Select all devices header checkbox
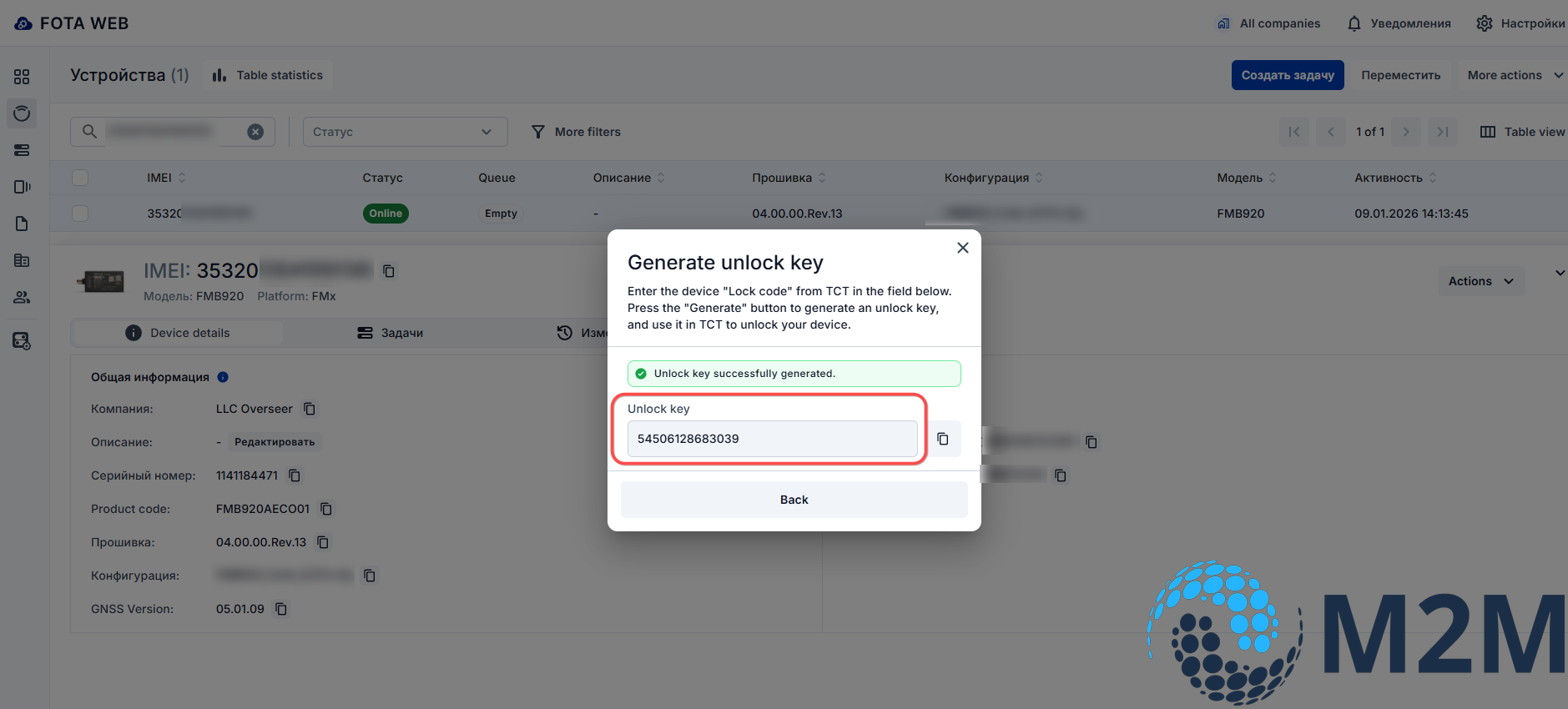Viewport: 1568px width, 709px height. coord(80,178)
